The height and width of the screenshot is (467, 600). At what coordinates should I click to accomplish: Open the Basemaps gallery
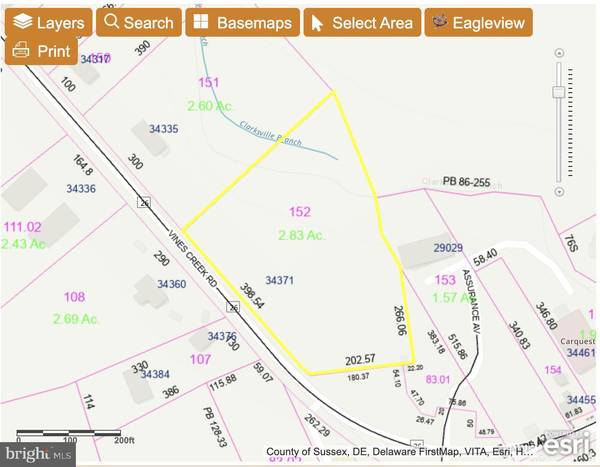point(243,22)
